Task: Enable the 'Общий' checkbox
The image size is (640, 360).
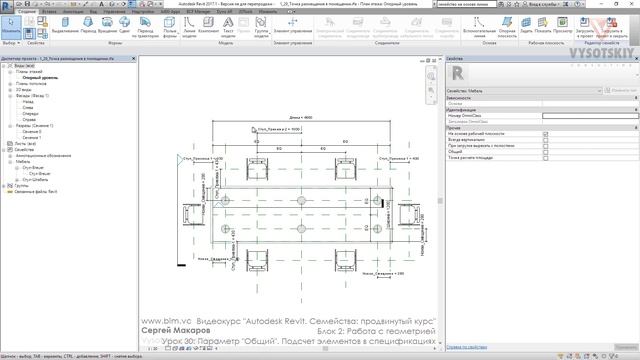Action: point(545,152)
